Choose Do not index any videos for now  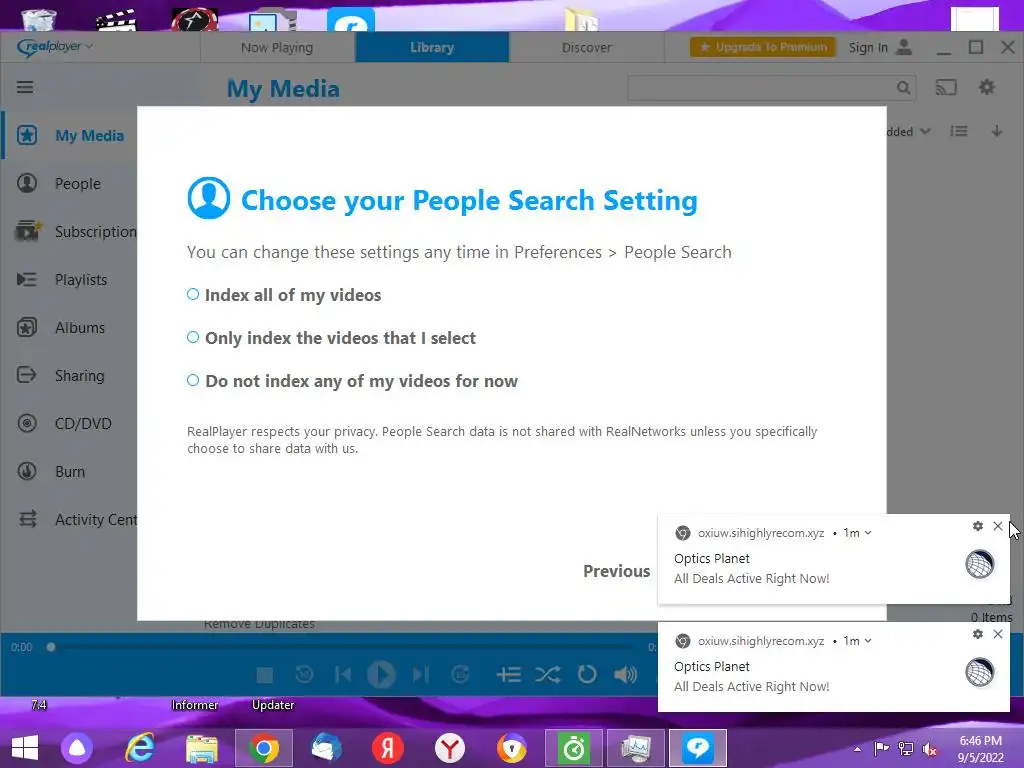pos(352,381)
